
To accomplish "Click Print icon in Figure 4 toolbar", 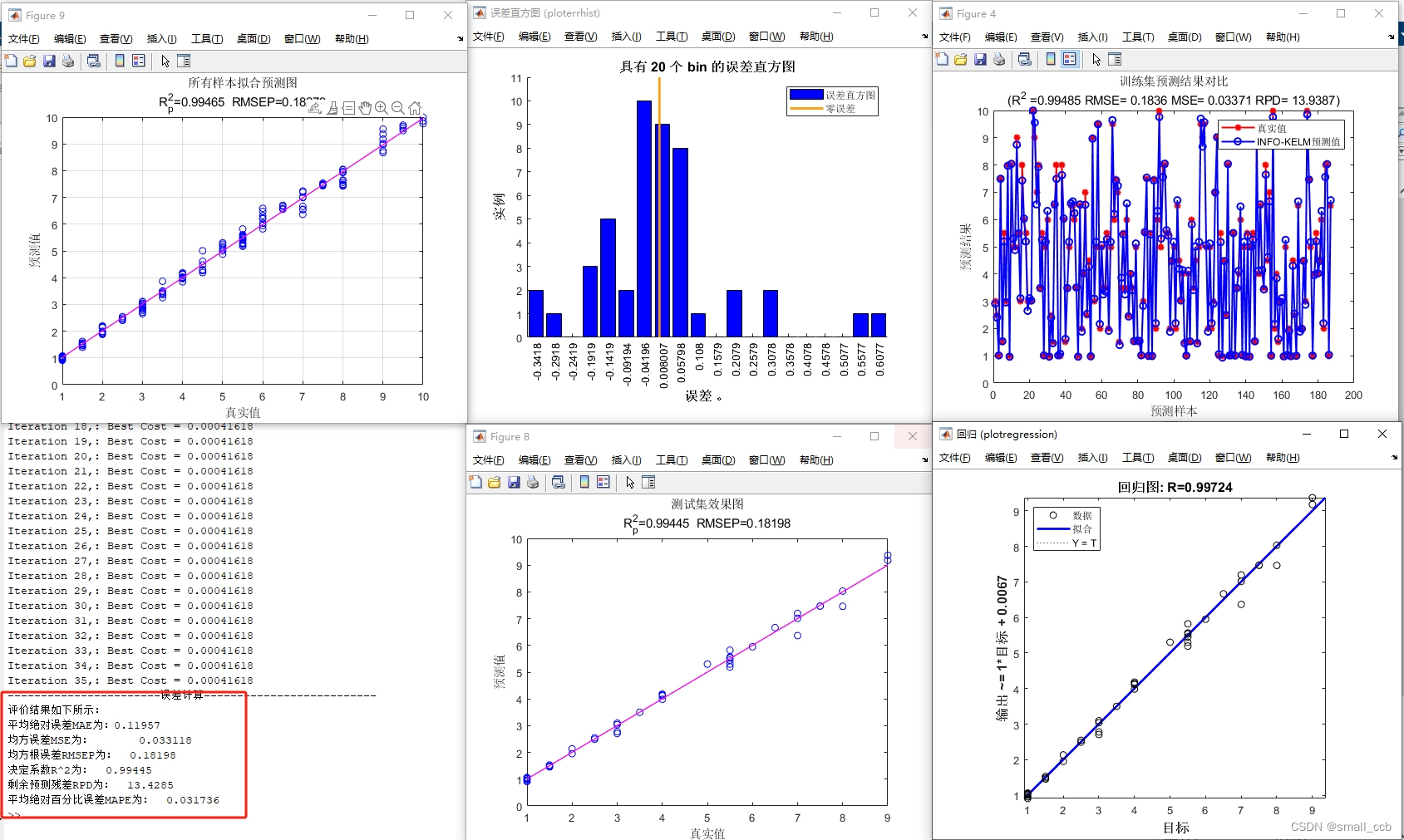I will 999,59.
